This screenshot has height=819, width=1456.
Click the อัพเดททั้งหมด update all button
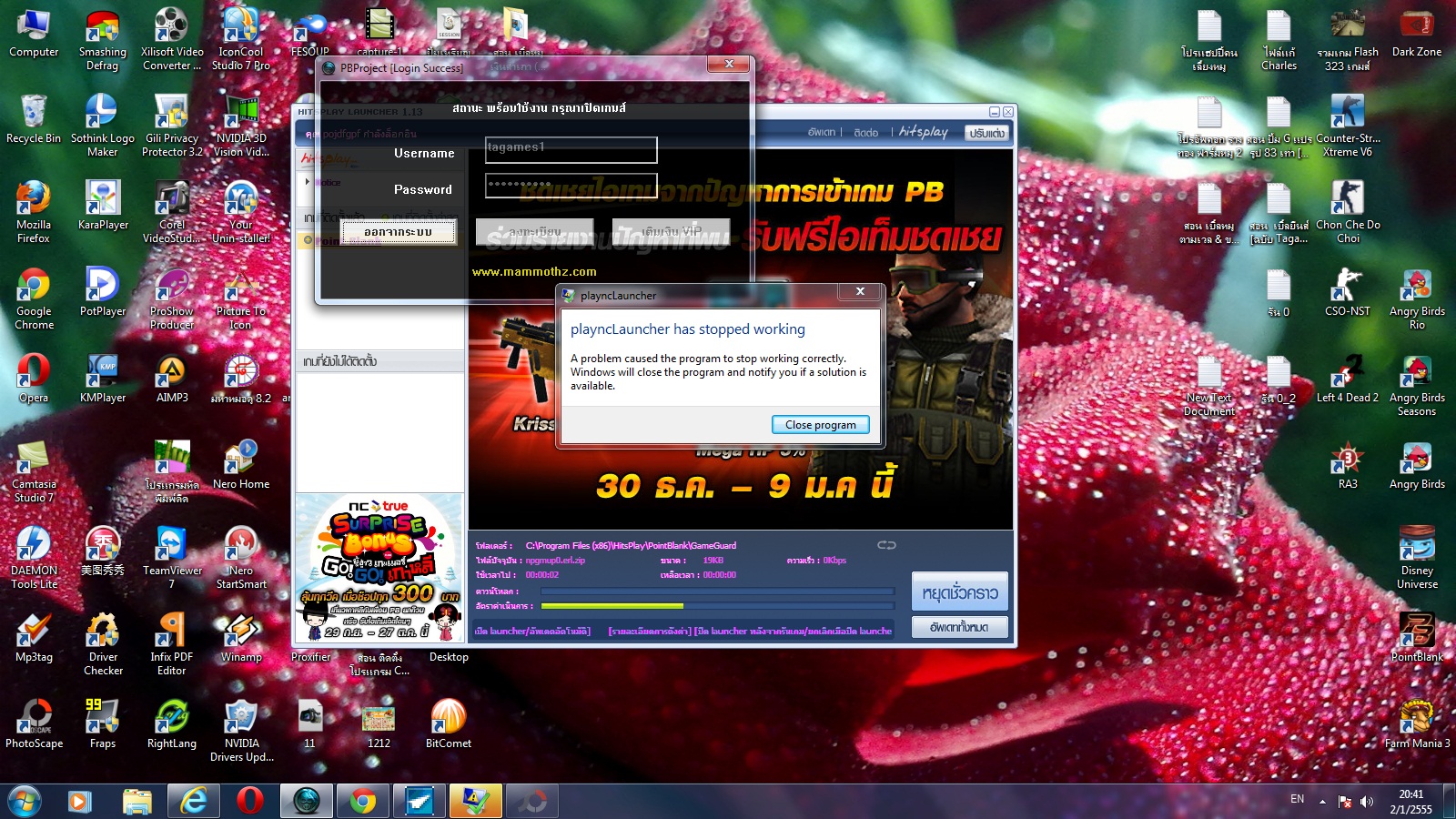(x=960, y=627)
